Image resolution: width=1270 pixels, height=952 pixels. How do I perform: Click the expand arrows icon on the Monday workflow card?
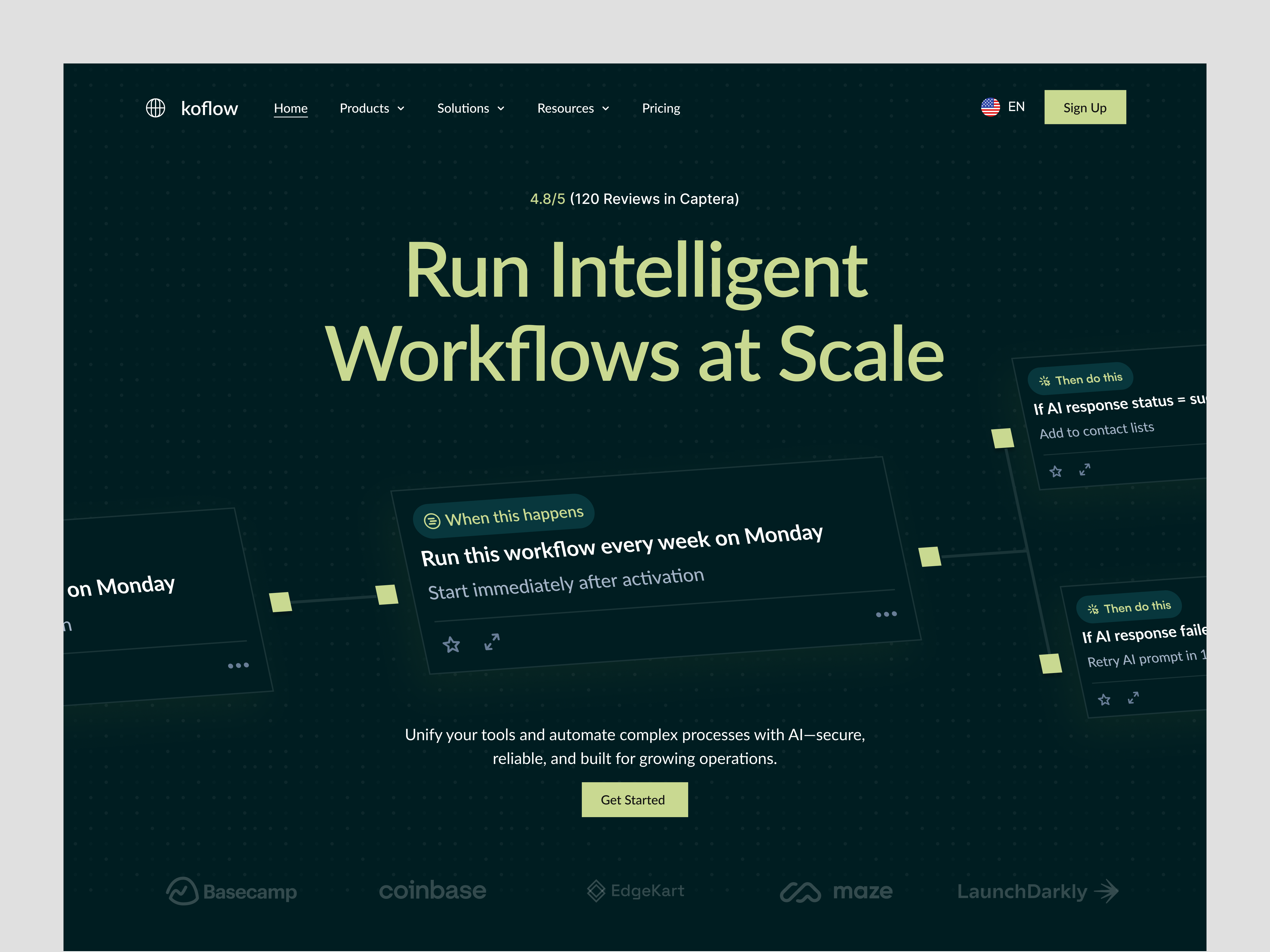point(492,642)
